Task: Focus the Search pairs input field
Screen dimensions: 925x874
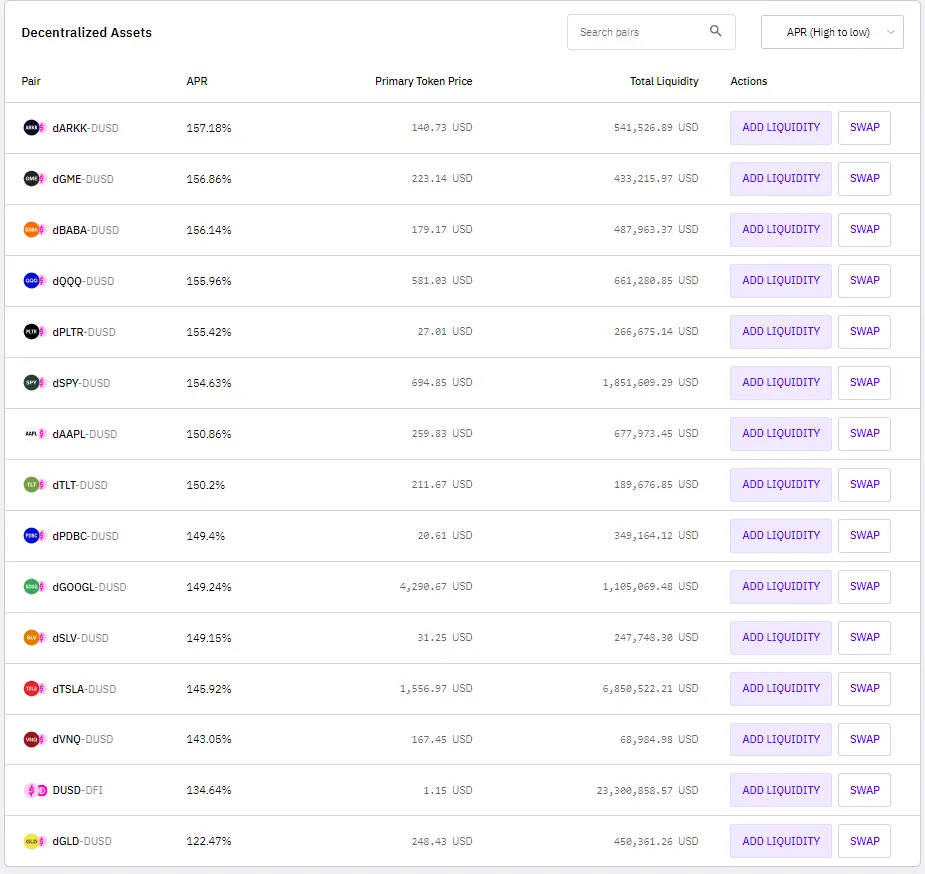Action: click(651, 32)
